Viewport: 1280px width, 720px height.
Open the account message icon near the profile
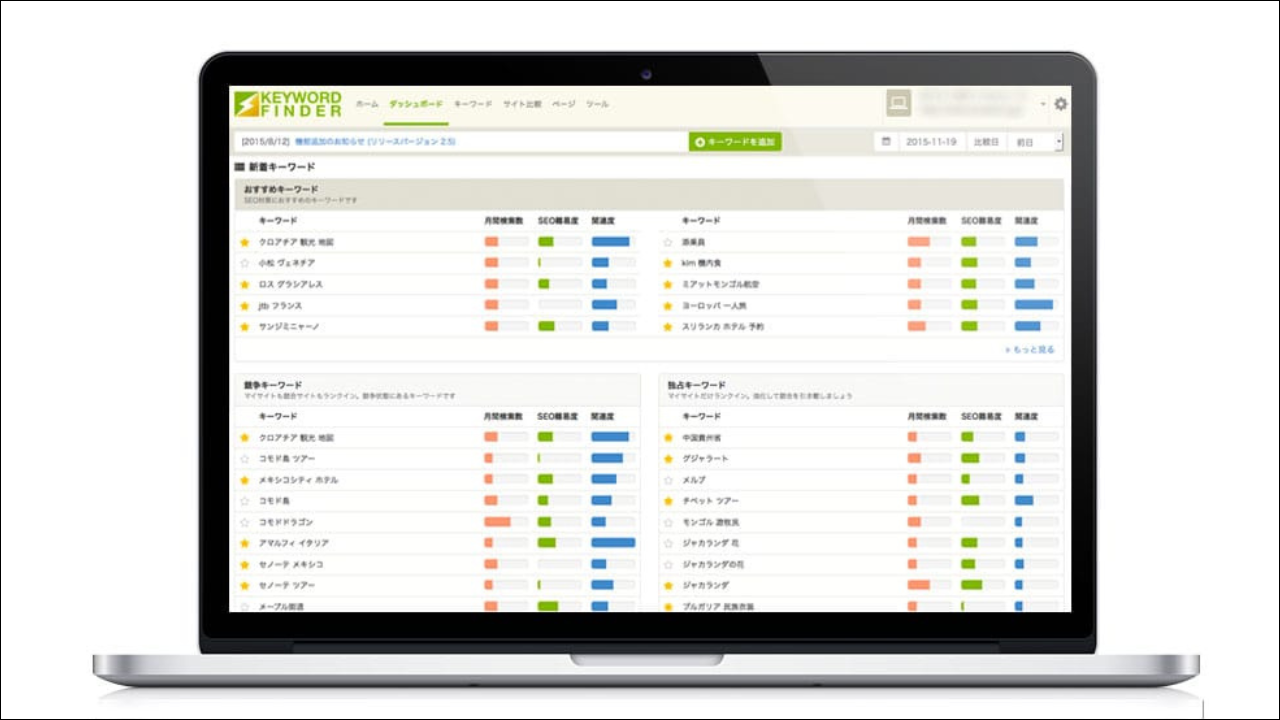pyautogui.click(x=899, y=102)
